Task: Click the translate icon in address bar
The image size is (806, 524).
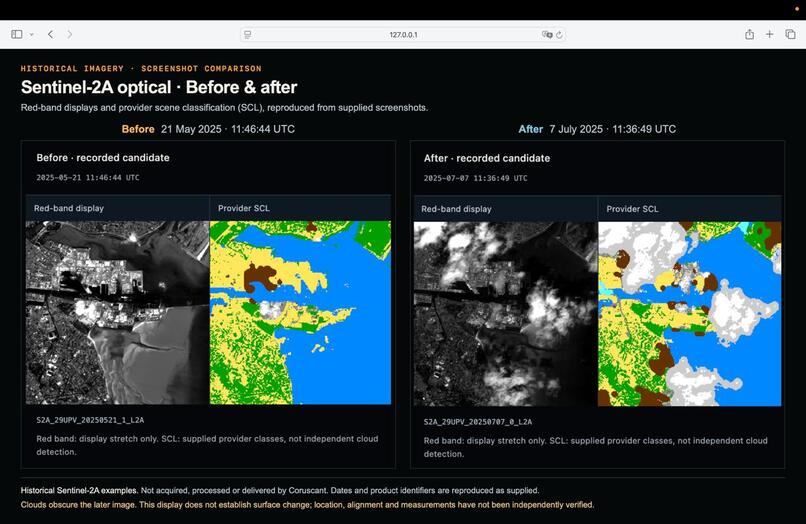Action: (547, 35)
